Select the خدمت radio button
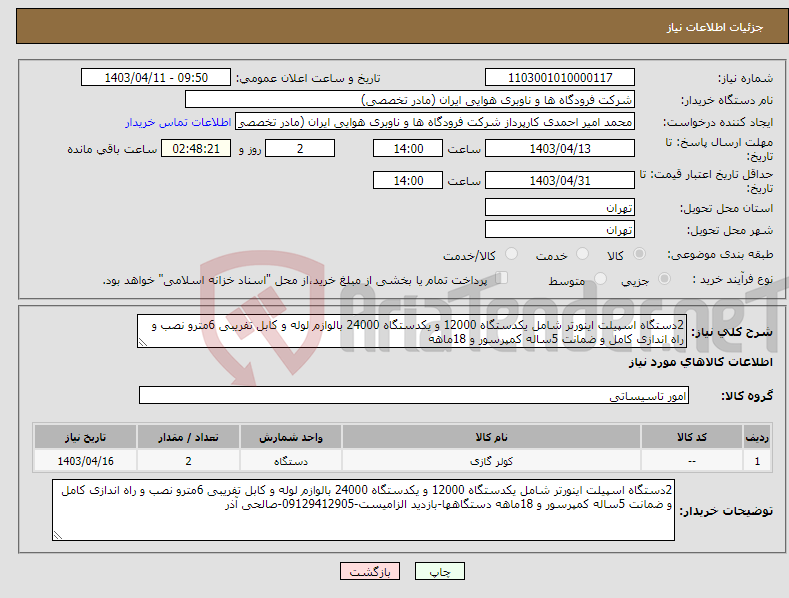The width and height of the screenshot is (789, 598). click(x=582, y=254)
